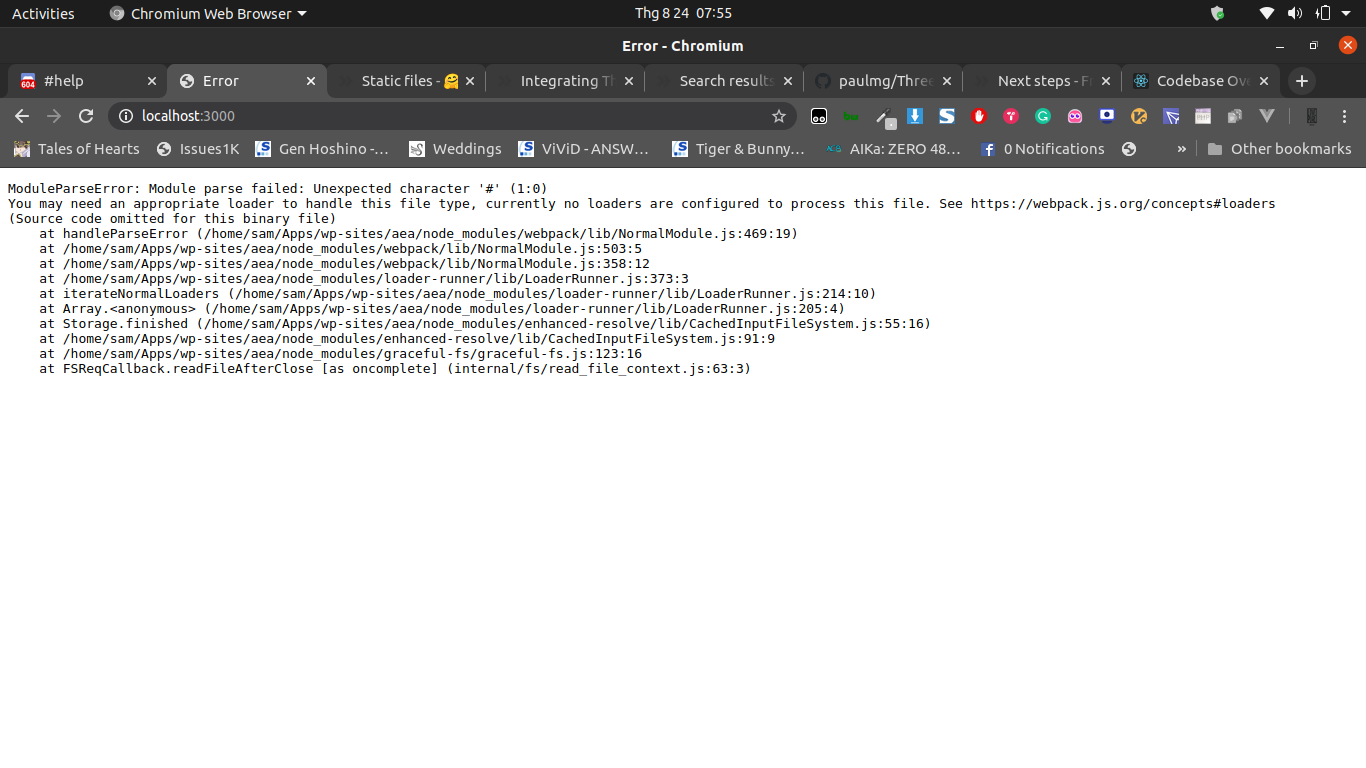Open the Chromium Web Browser app menu
The width and height of the screenshot is (1366, 768).
point(207,14)
